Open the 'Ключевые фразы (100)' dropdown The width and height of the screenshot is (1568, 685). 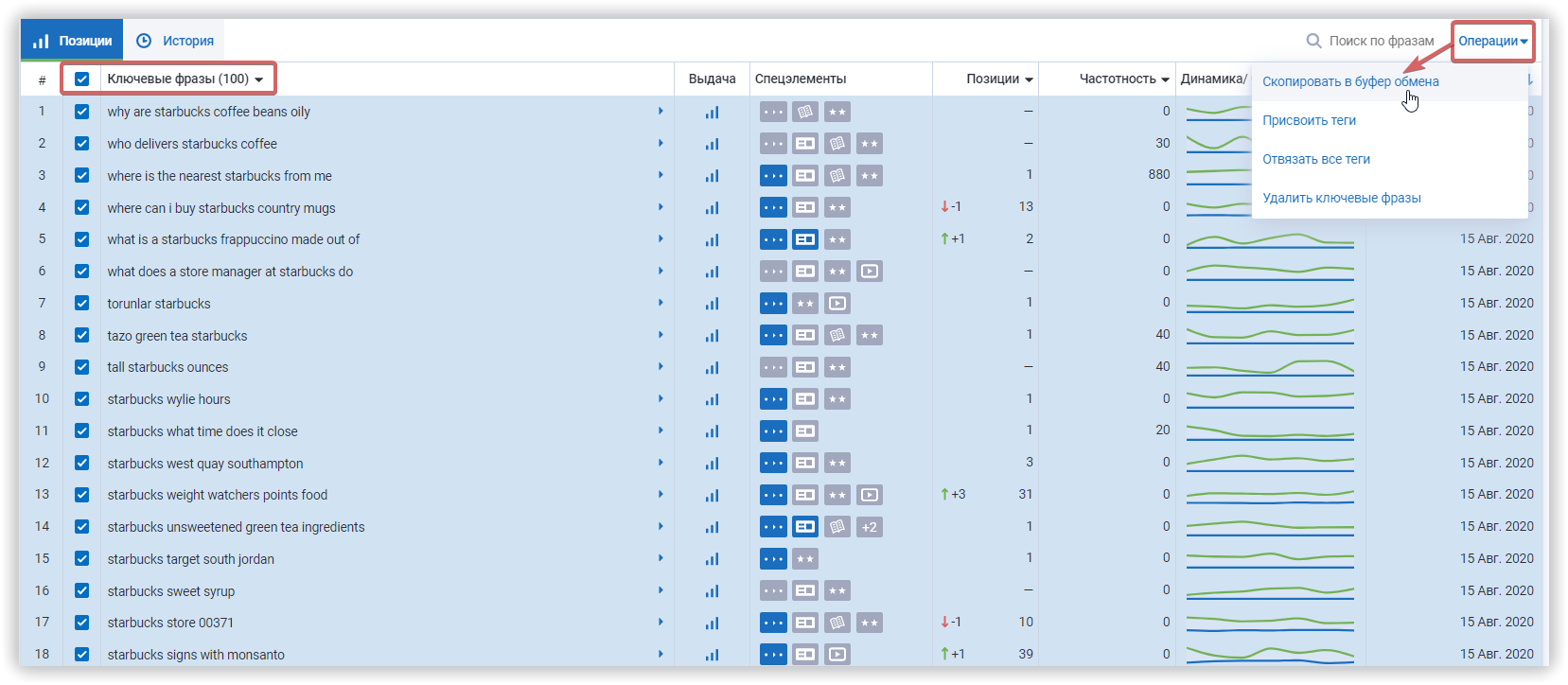[185, 79]
